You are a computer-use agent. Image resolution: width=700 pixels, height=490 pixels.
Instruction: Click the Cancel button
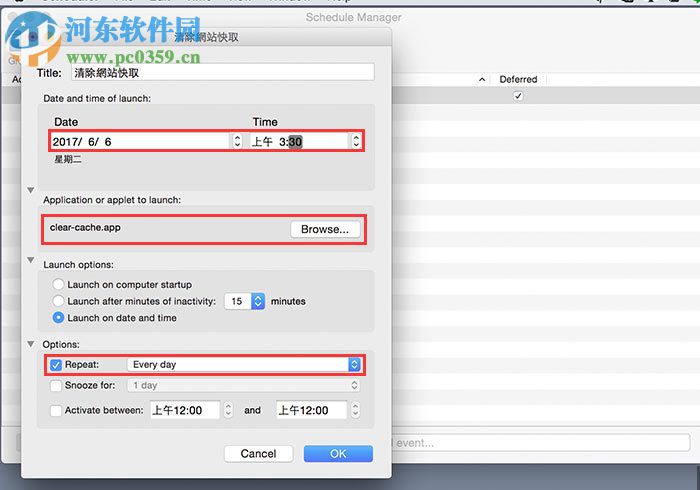(x=258, y=454)
